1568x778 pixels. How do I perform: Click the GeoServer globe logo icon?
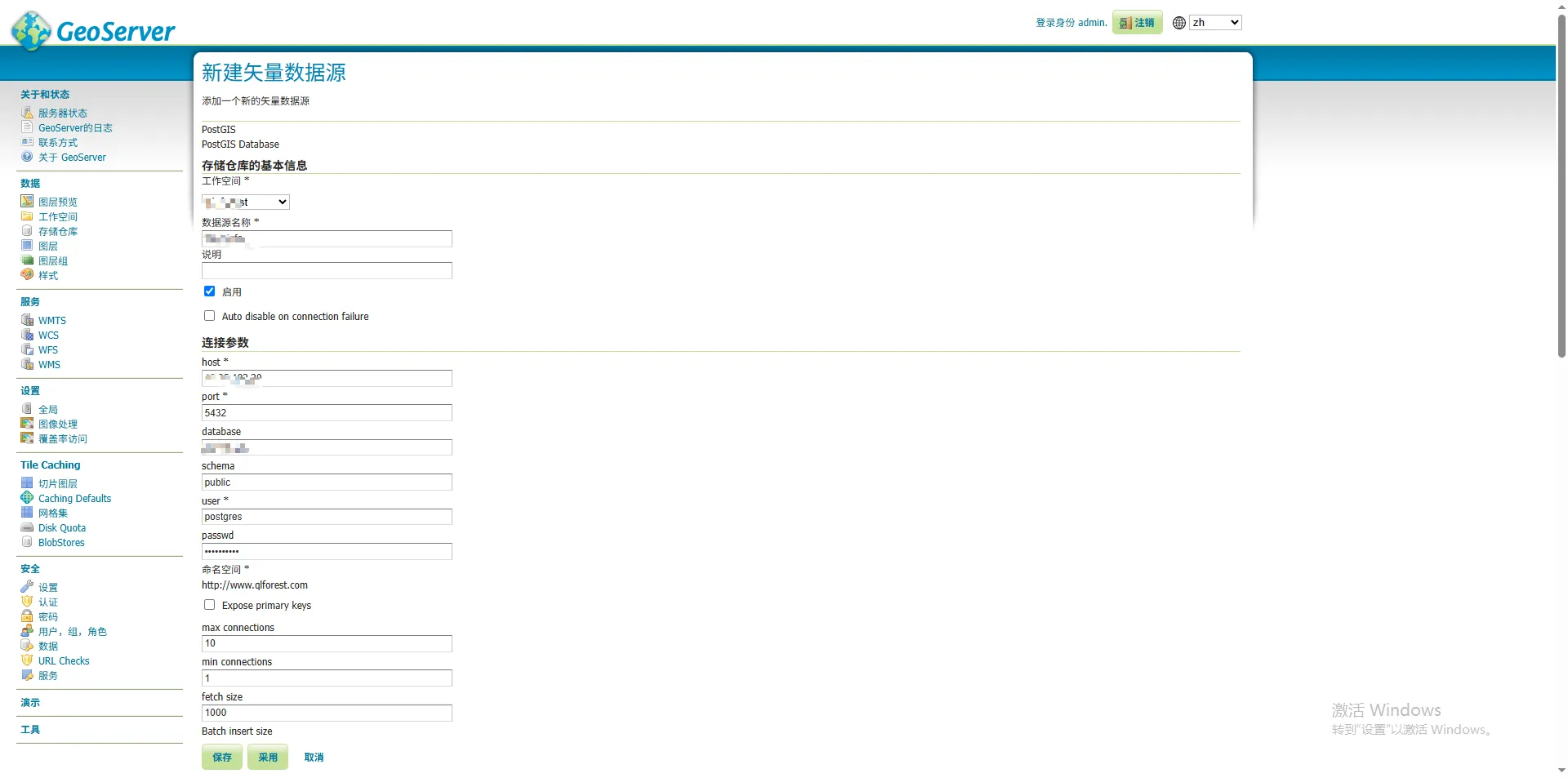click(x=32, y=30)
